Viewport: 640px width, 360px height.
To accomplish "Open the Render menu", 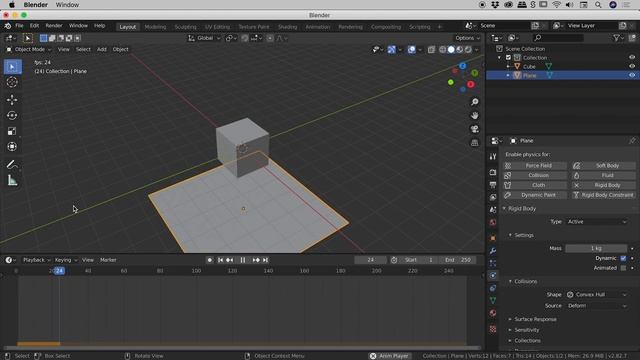I will point(54,26).
